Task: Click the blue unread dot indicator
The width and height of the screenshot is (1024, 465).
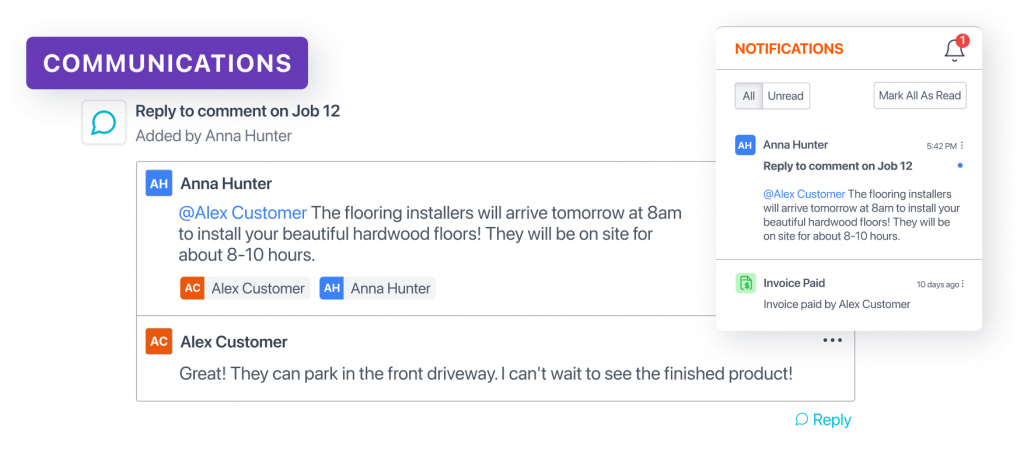Action: pyautogui.click(x=960, y=166)
